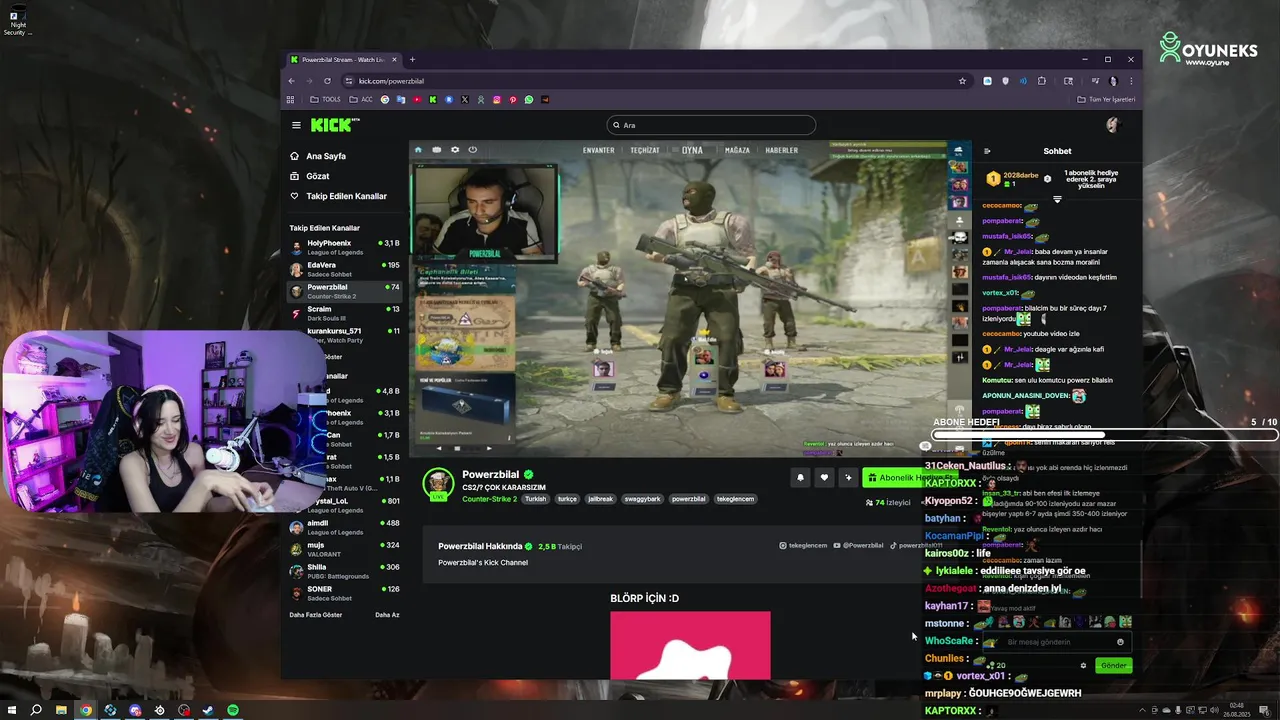
Task: Open chat settings gear icon
Action: tap(1083, 665)
